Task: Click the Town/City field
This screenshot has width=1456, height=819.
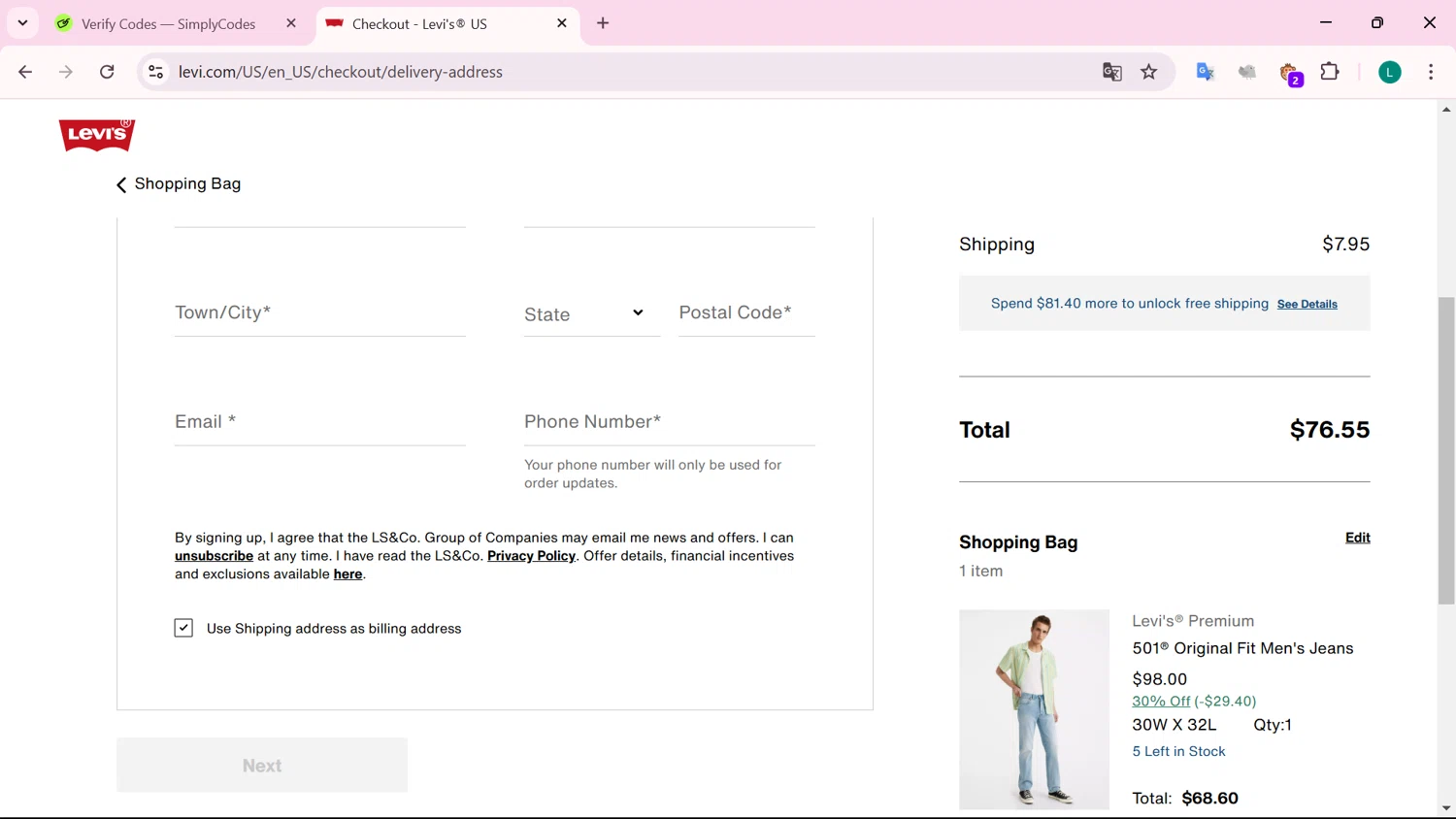Action: tap(320, 313)
